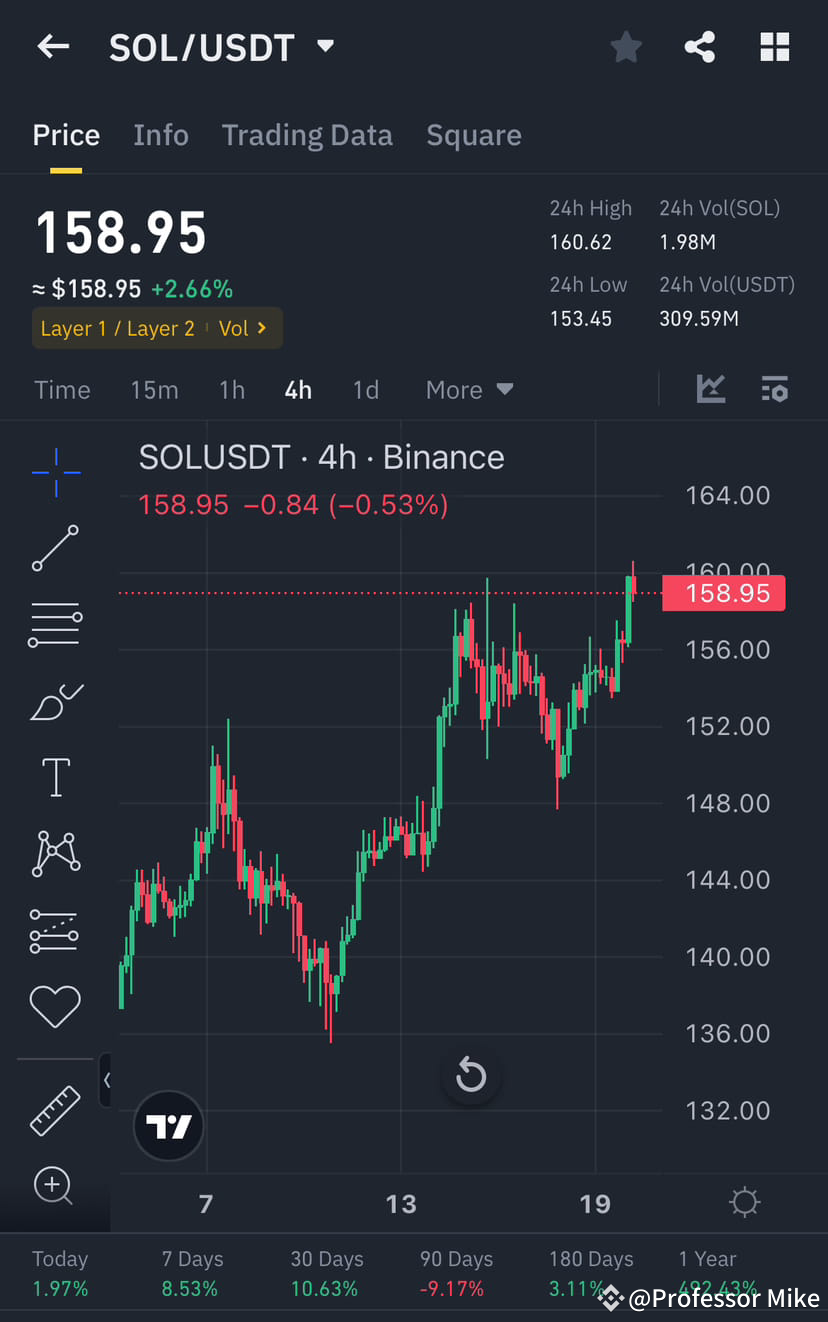Toggle the chart style line icon
The width and height of the screenshot is (828, 1322).
711,389
